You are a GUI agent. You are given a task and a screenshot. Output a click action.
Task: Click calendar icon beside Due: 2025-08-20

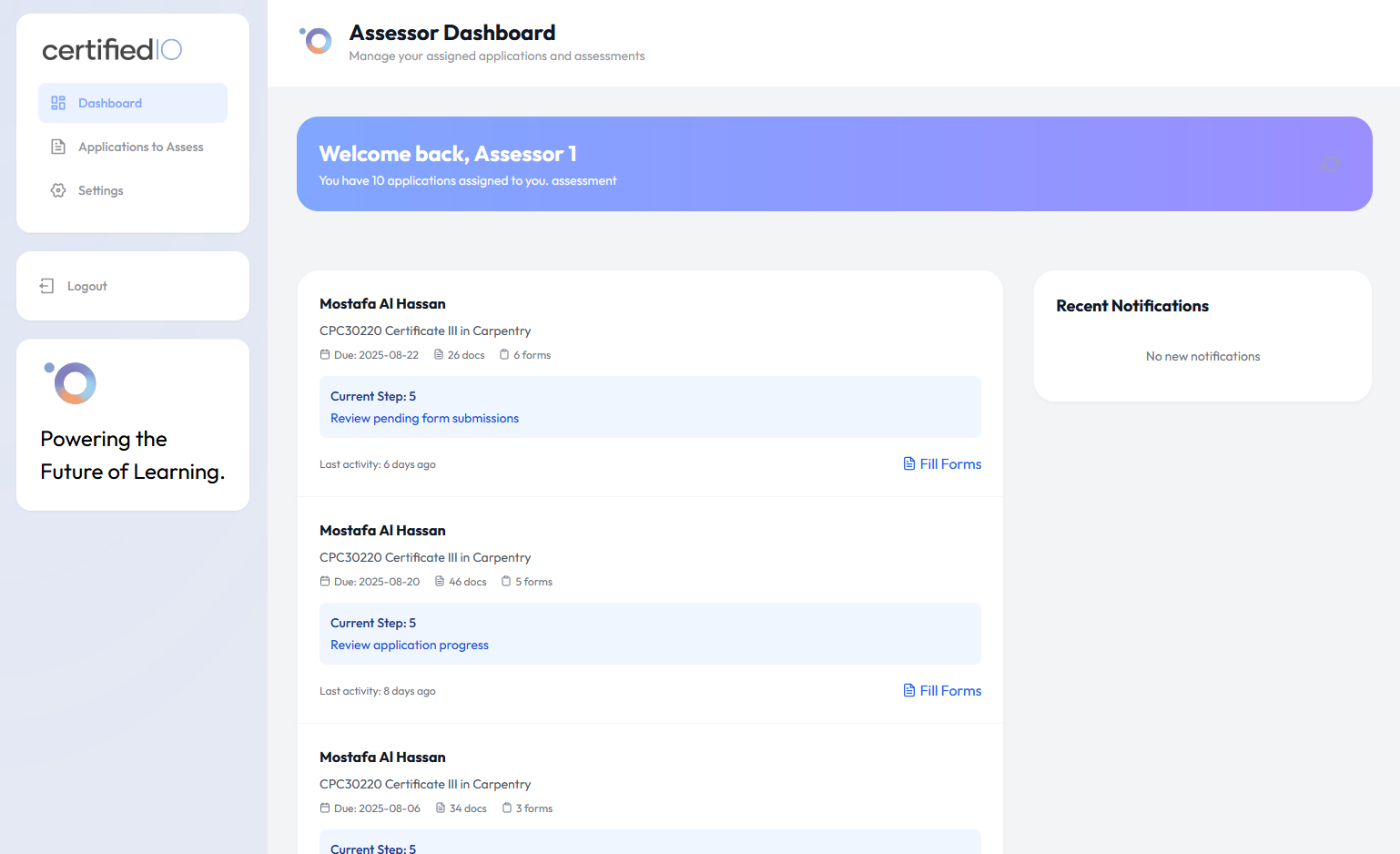click(x=325, y=582)
